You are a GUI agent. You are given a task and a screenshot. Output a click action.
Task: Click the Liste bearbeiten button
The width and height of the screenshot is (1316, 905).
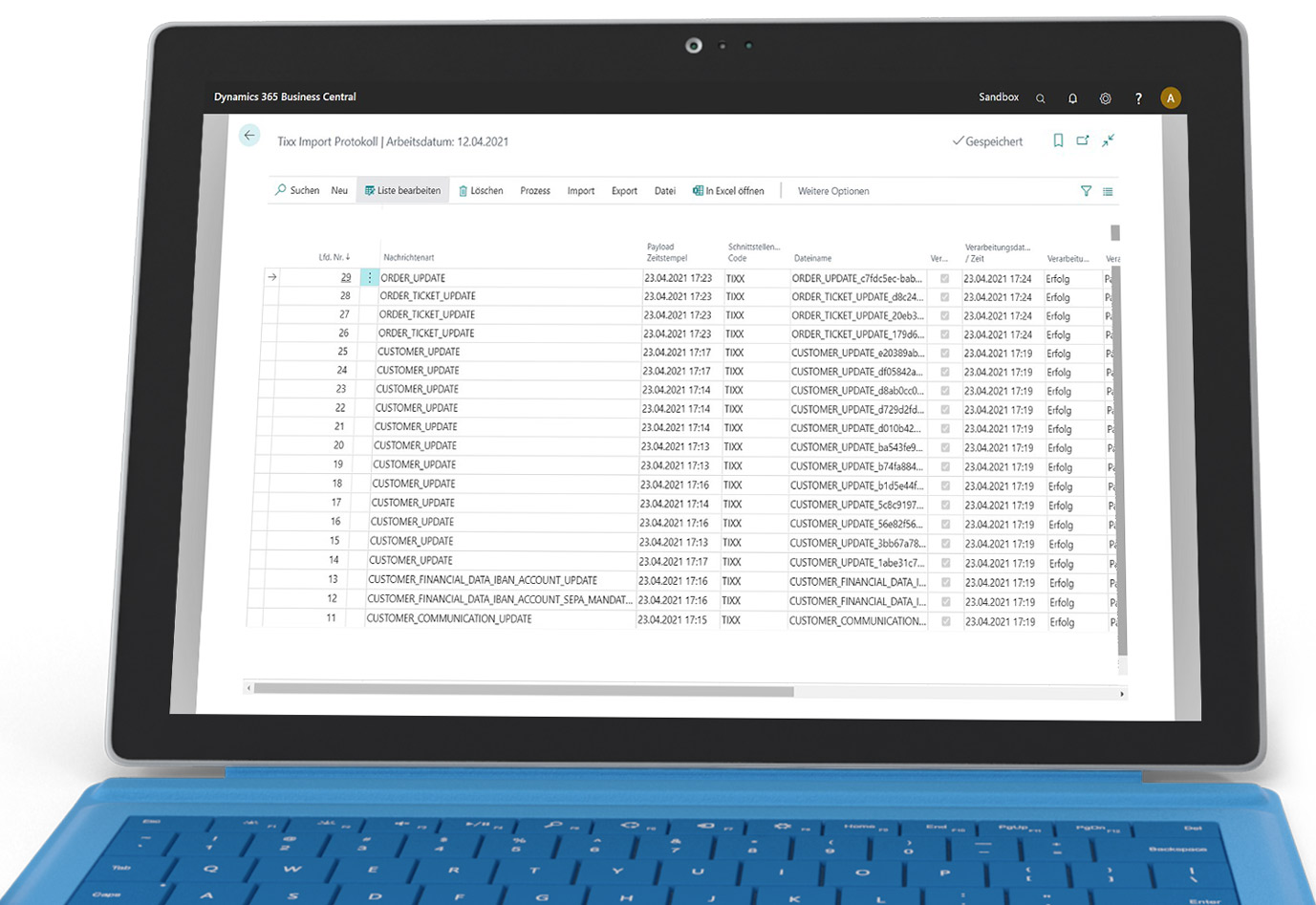point(402,190)
